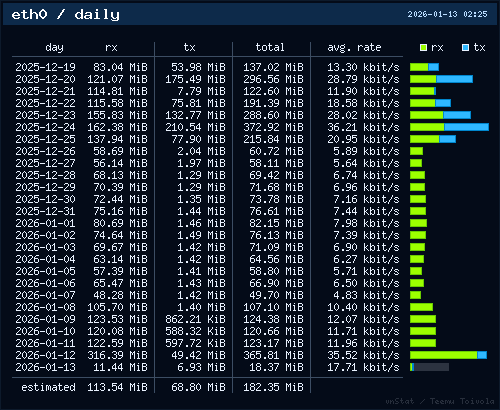Click the green rx legend swatch
The width and height of the screenshot is (500, 410).
pos(423,48)
